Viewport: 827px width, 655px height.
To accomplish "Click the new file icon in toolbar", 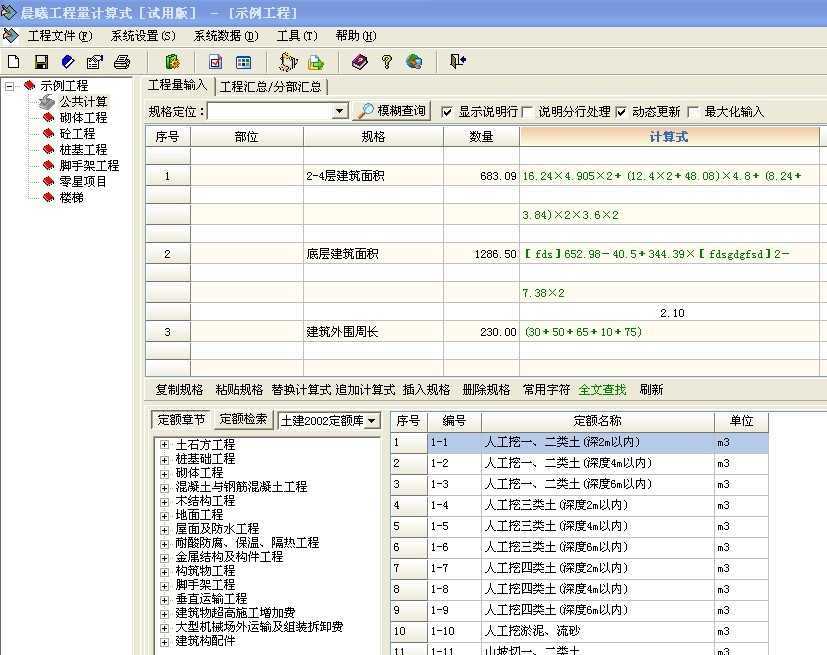I will (x=14, y=62).
